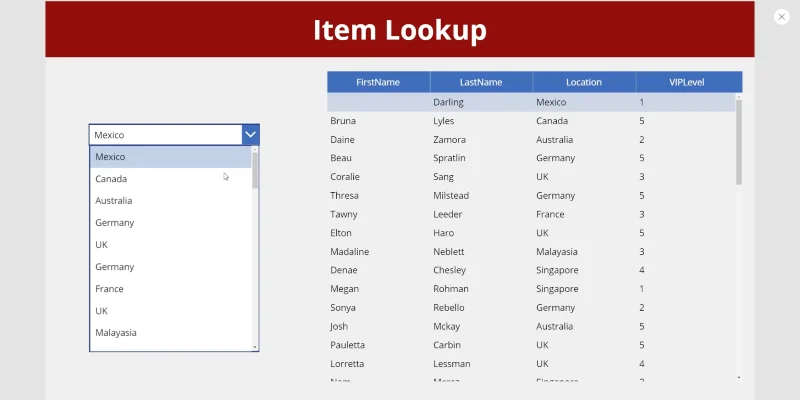
Task: Click VIP level 4 in Lorretta's row
Action: [642, 364]
